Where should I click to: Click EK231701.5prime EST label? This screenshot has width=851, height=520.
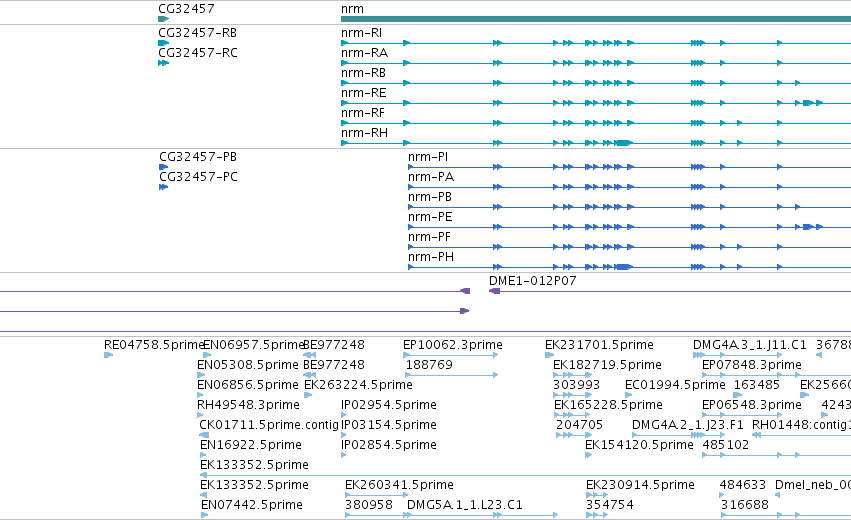click(599, 345)
